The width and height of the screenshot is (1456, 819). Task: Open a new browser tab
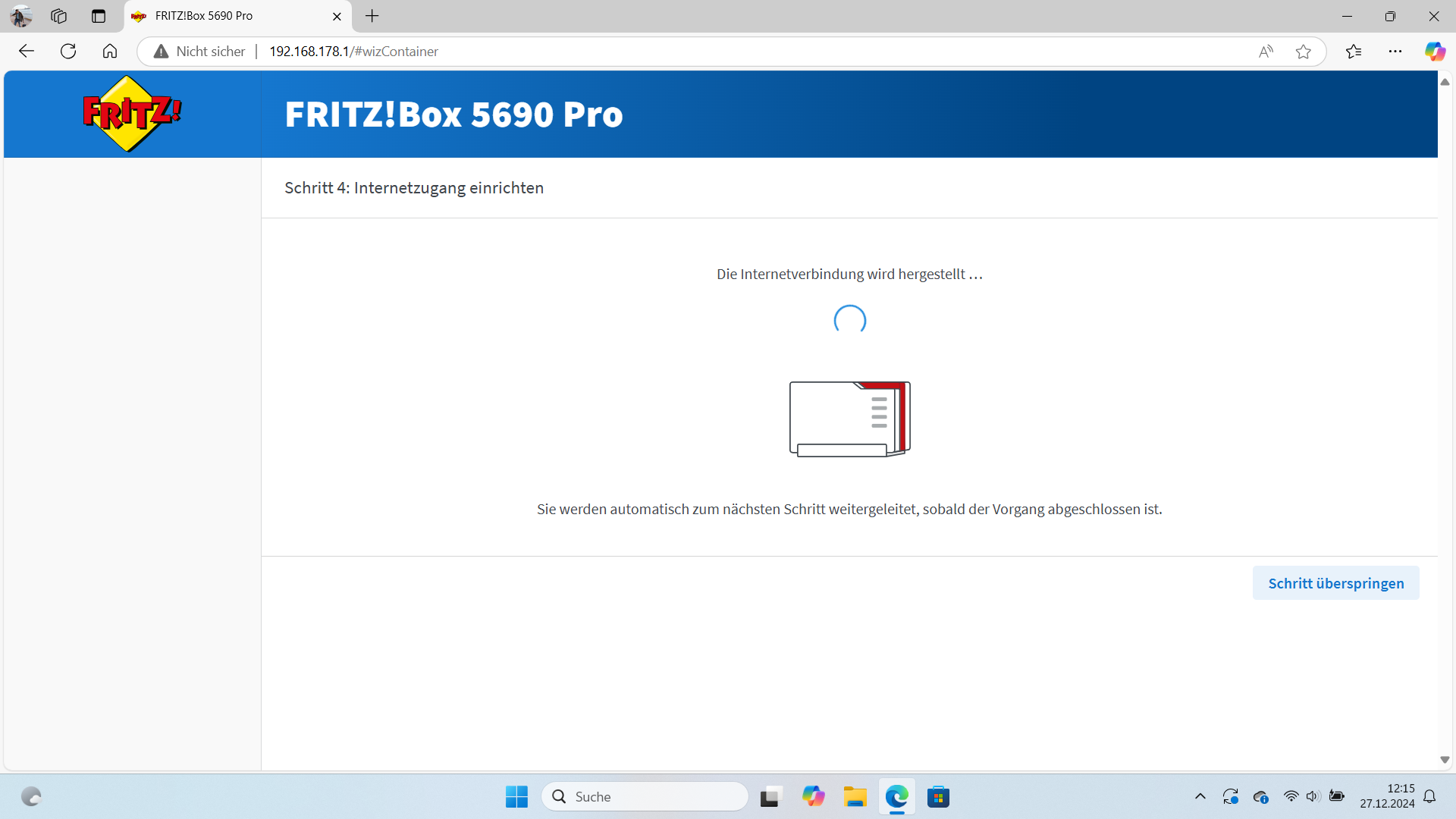(372, 16)
